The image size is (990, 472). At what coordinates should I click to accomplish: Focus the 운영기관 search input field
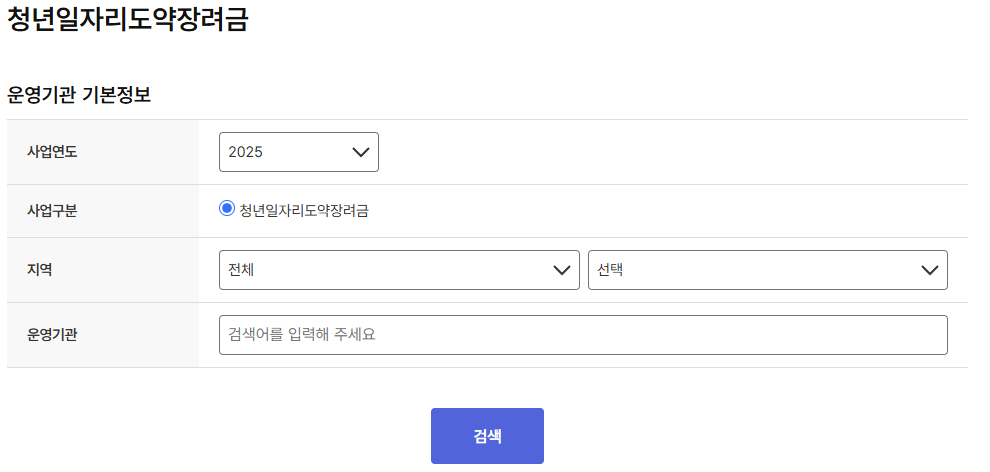tap(583, 335)
